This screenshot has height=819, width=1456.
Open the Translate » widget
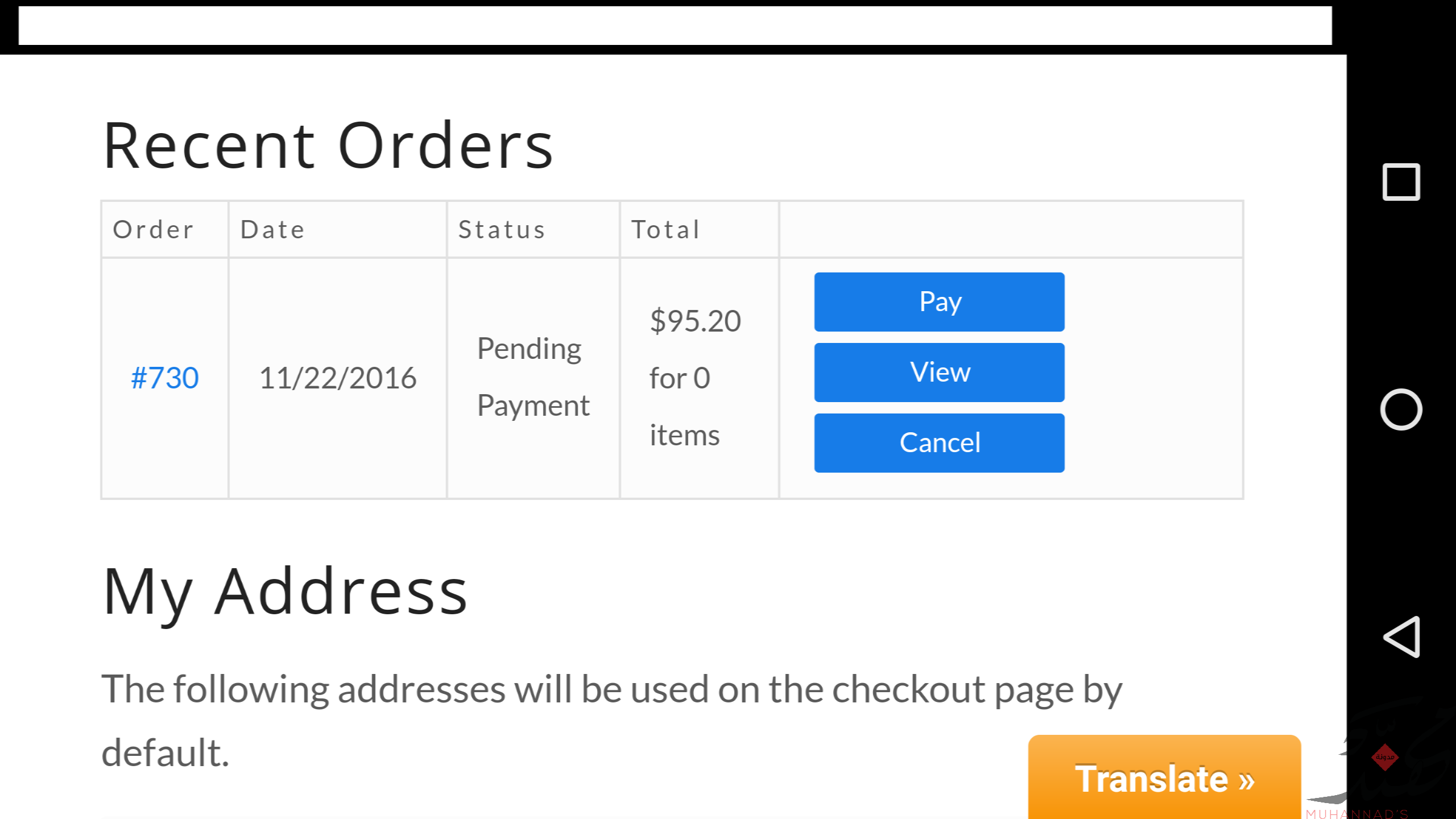[1164, 777]
